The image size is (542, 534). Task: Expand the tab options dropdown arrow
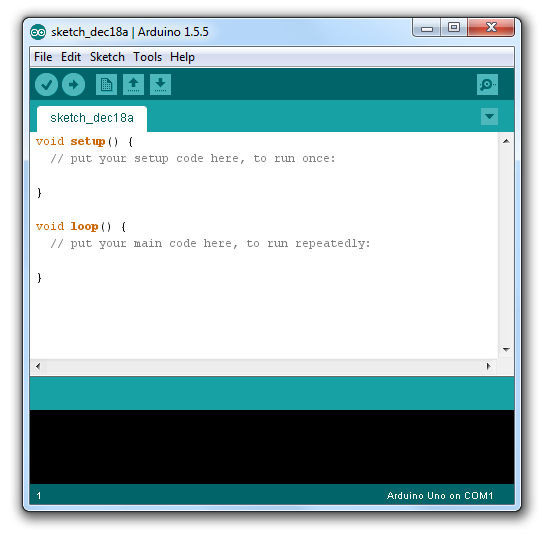coord(489,116)
